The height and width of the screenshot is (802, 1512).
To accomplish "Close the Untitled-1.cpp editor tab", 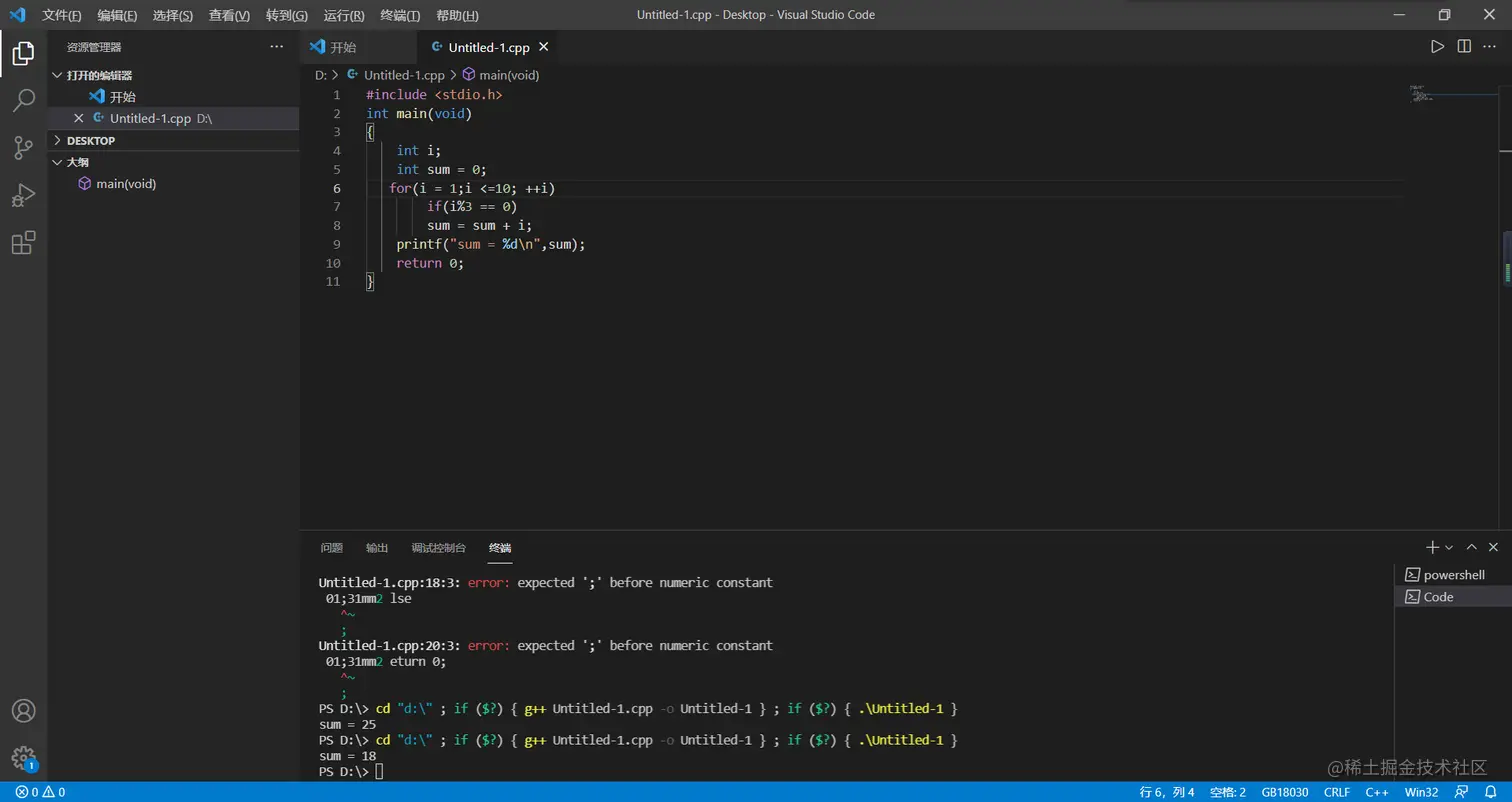I will [x=544, y=47].
